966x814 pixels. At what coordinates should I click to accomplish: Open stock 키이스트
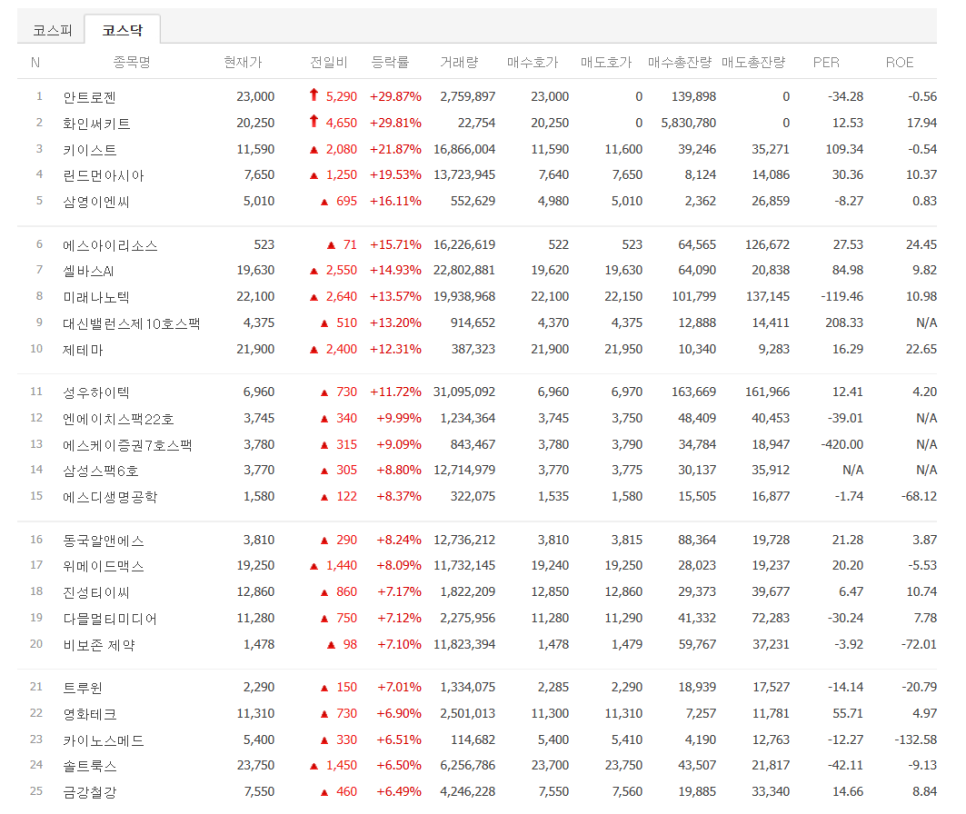(89, 149)
